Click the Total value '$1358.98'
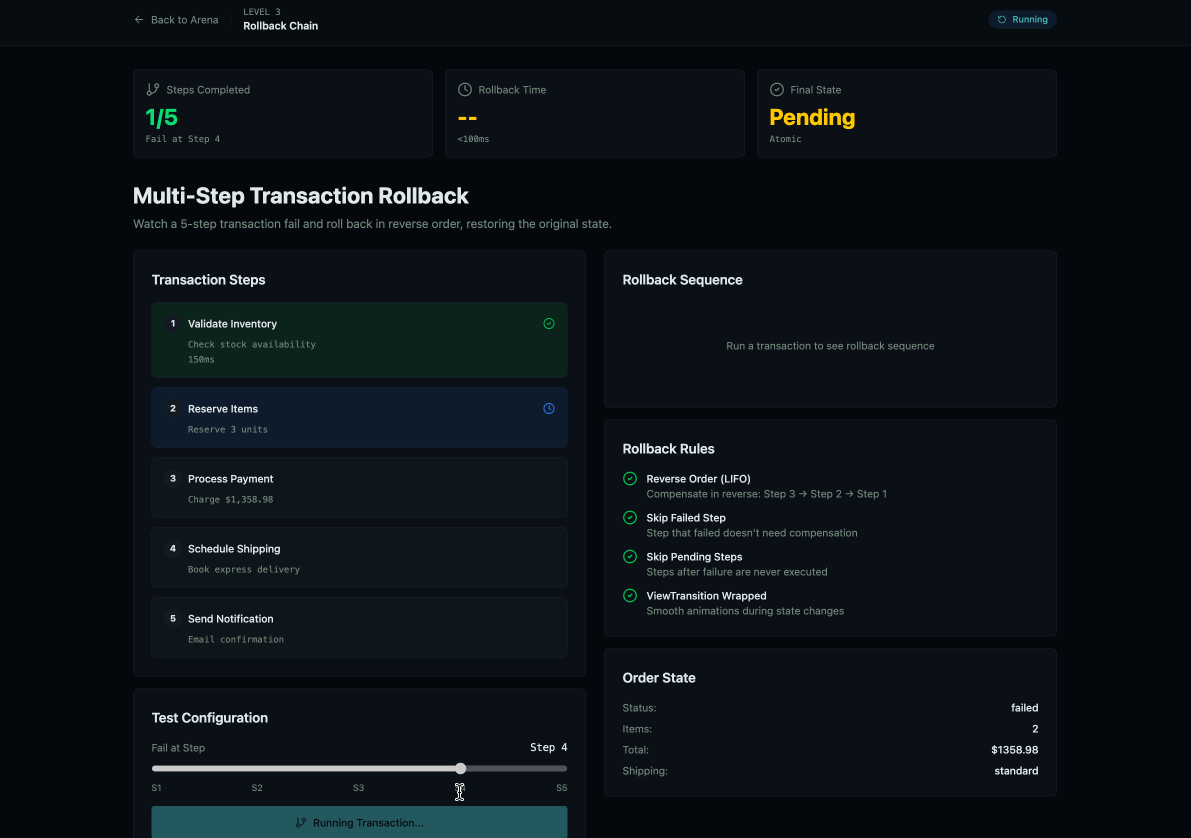This screenshot has width=1191, height=838. pyautogui.click(x=1014, y=750)
